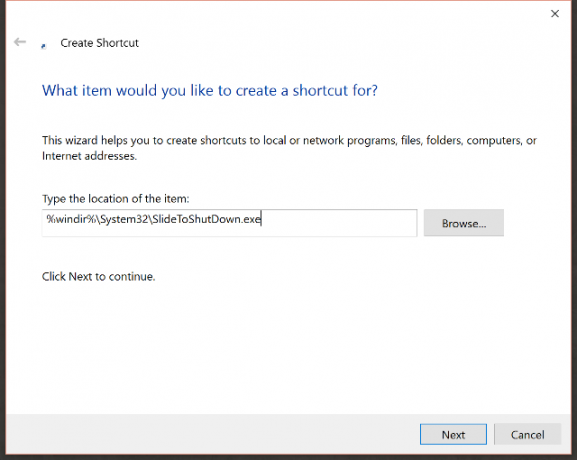Click the small shortcut wizard icon
Screen dimensions: 577x460
43,46
